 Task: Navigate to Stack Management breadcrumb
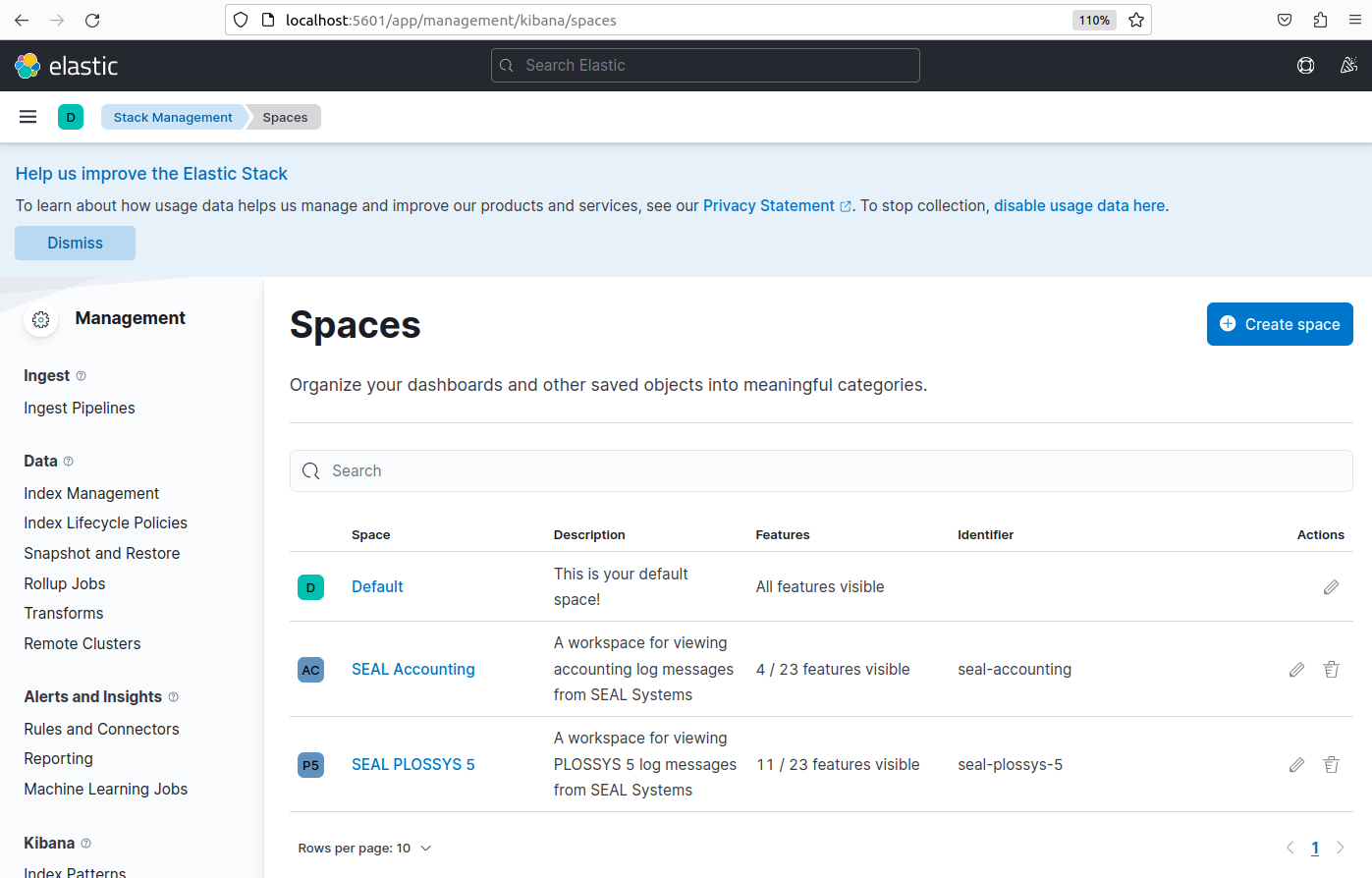173,117
